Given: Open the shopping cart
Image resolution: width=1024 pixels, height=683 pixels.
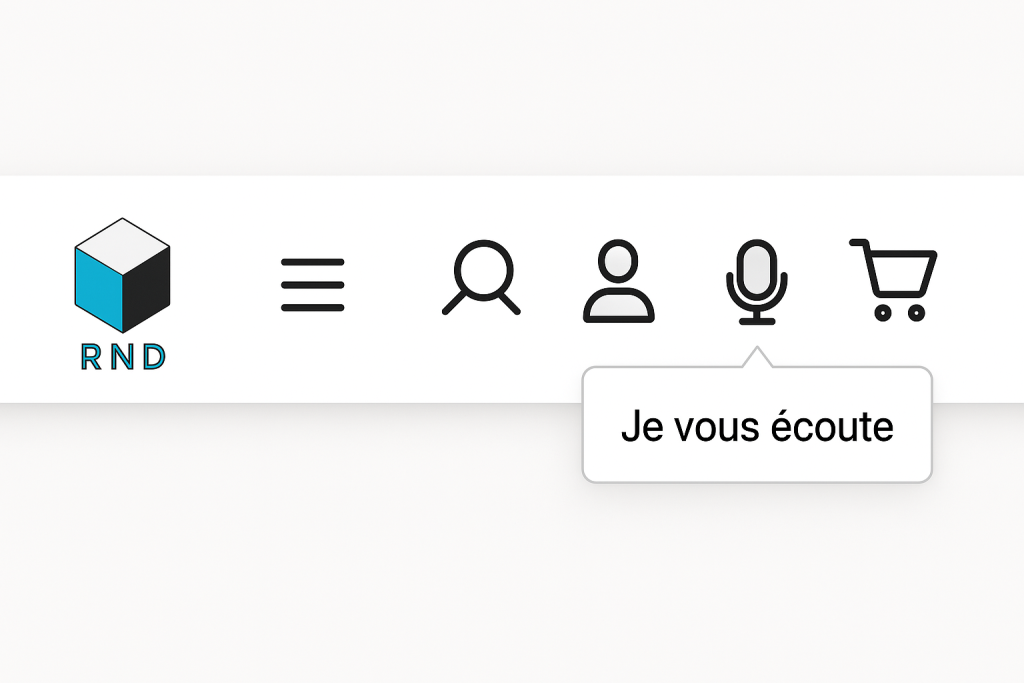Looking at the screenshot, I should (893, 279).
